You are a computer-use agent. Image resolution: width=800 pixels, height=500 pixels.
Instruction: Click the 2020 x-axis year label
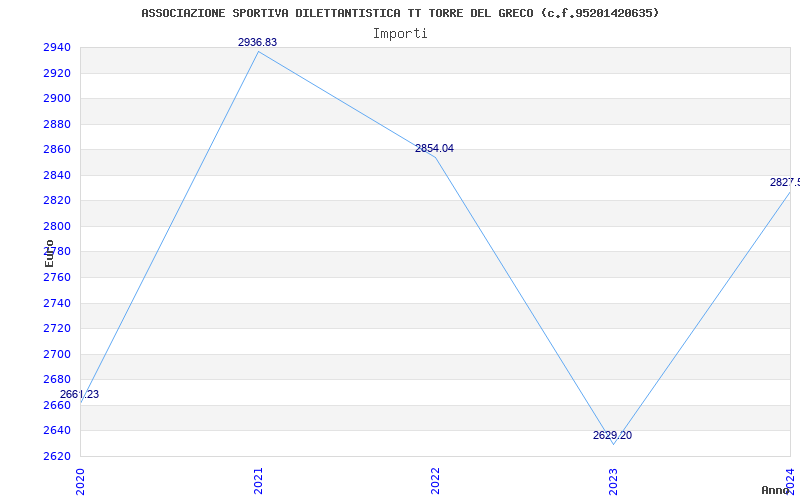click(80, 482)
